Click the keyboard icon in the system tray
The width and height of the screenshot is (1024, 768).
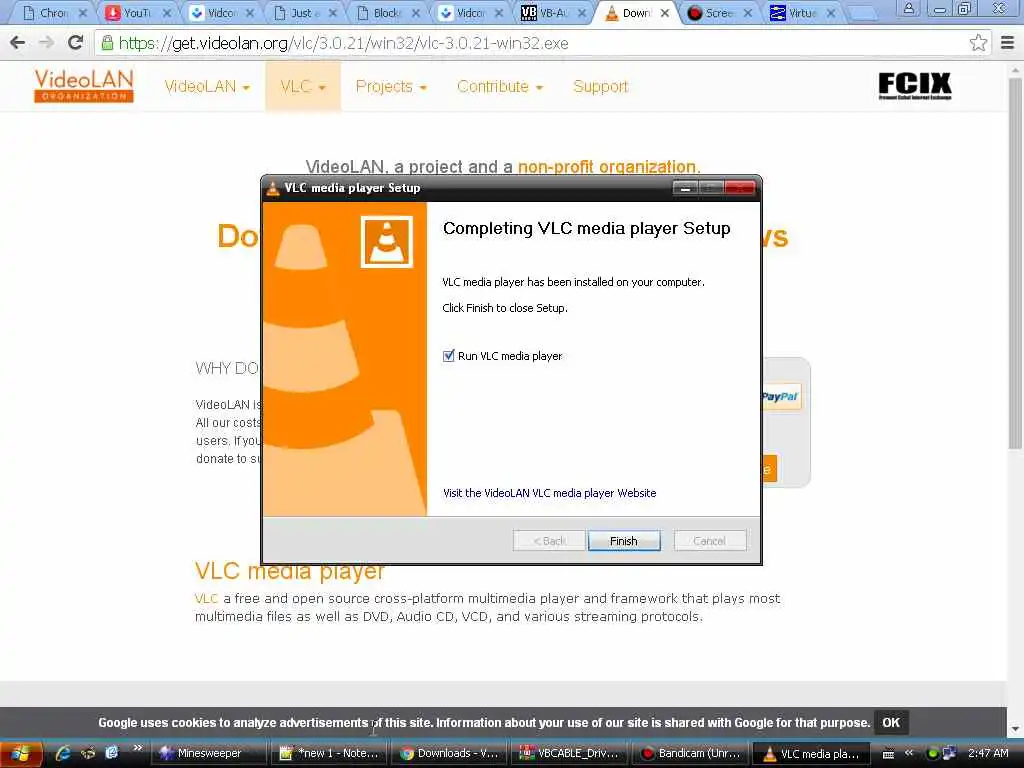[x=888, y=754]
